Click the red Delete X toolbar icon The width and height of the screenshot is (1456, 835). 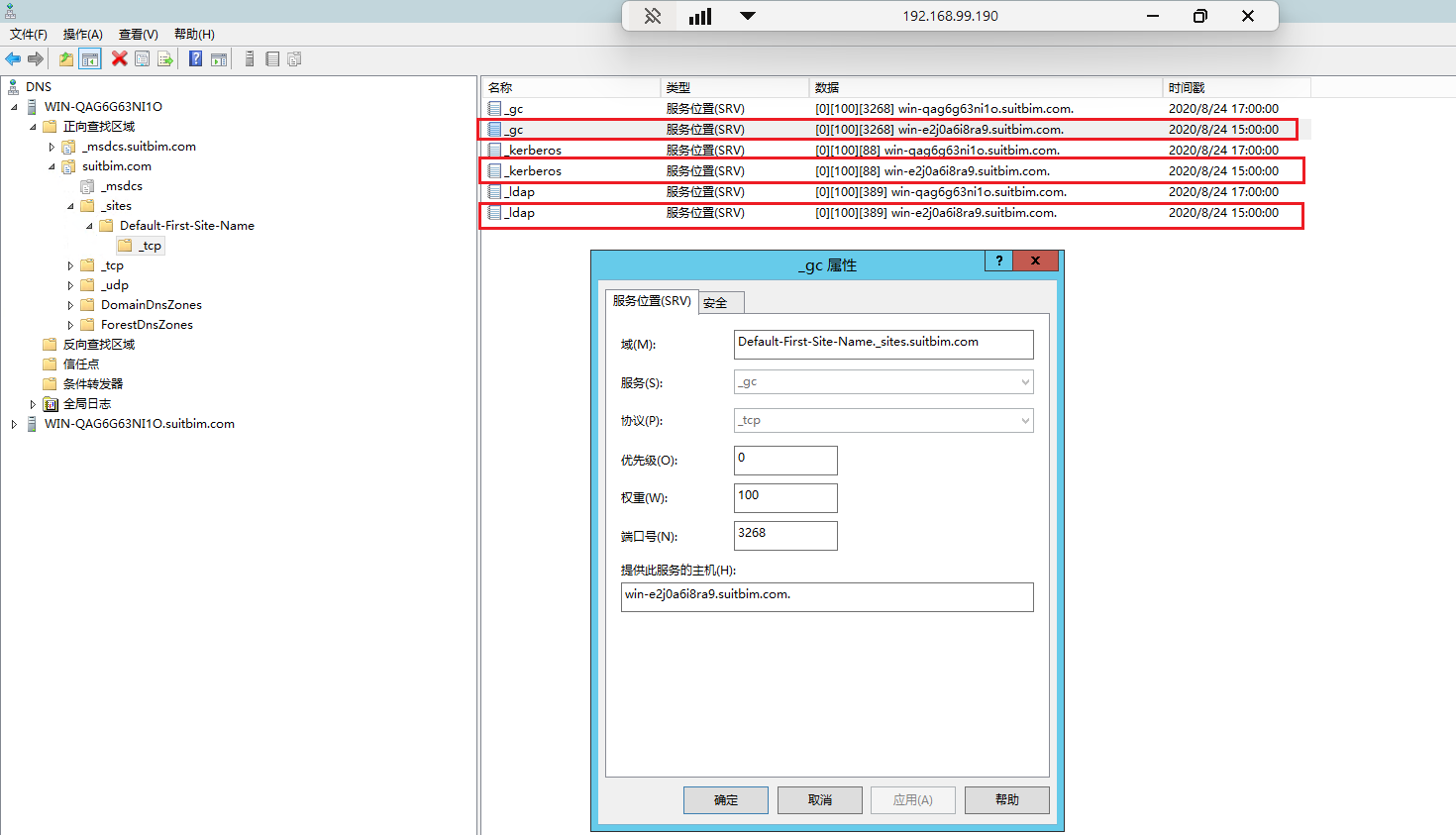[x=119, y=59]
